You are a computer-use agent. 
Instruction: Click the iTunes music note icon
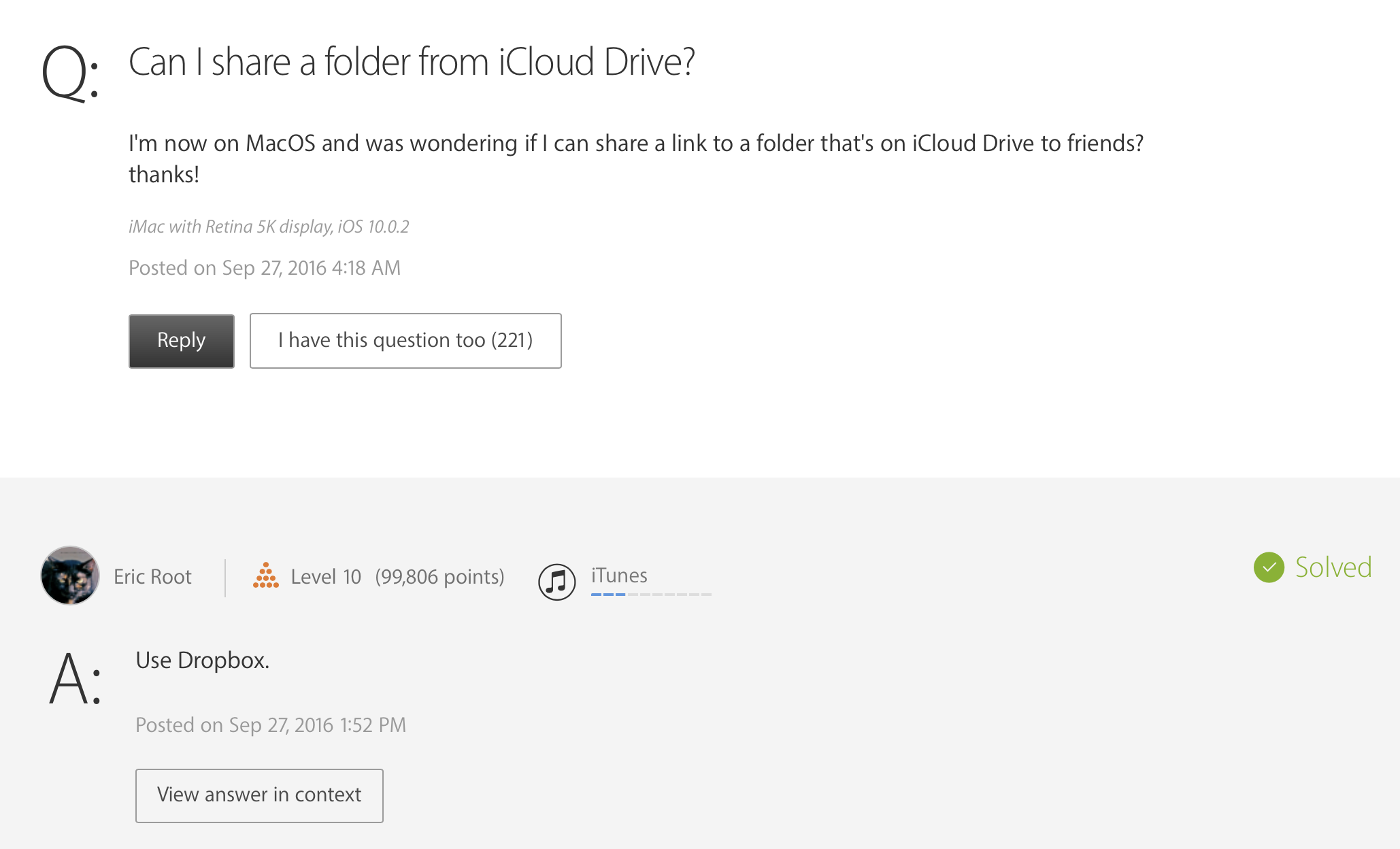coord(556,582)
